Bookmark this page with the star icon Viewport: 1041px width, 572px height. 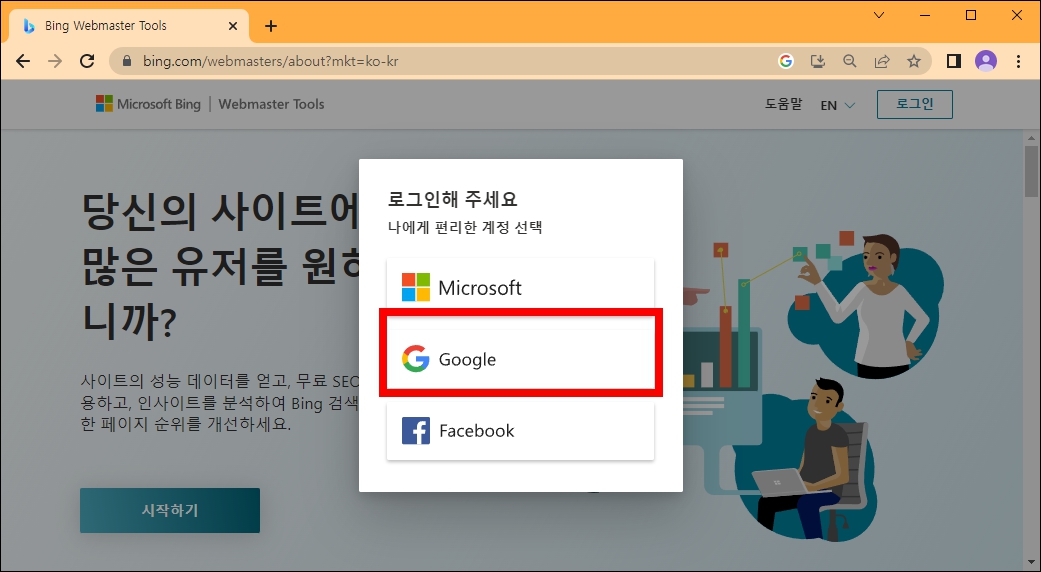(914, 61)
